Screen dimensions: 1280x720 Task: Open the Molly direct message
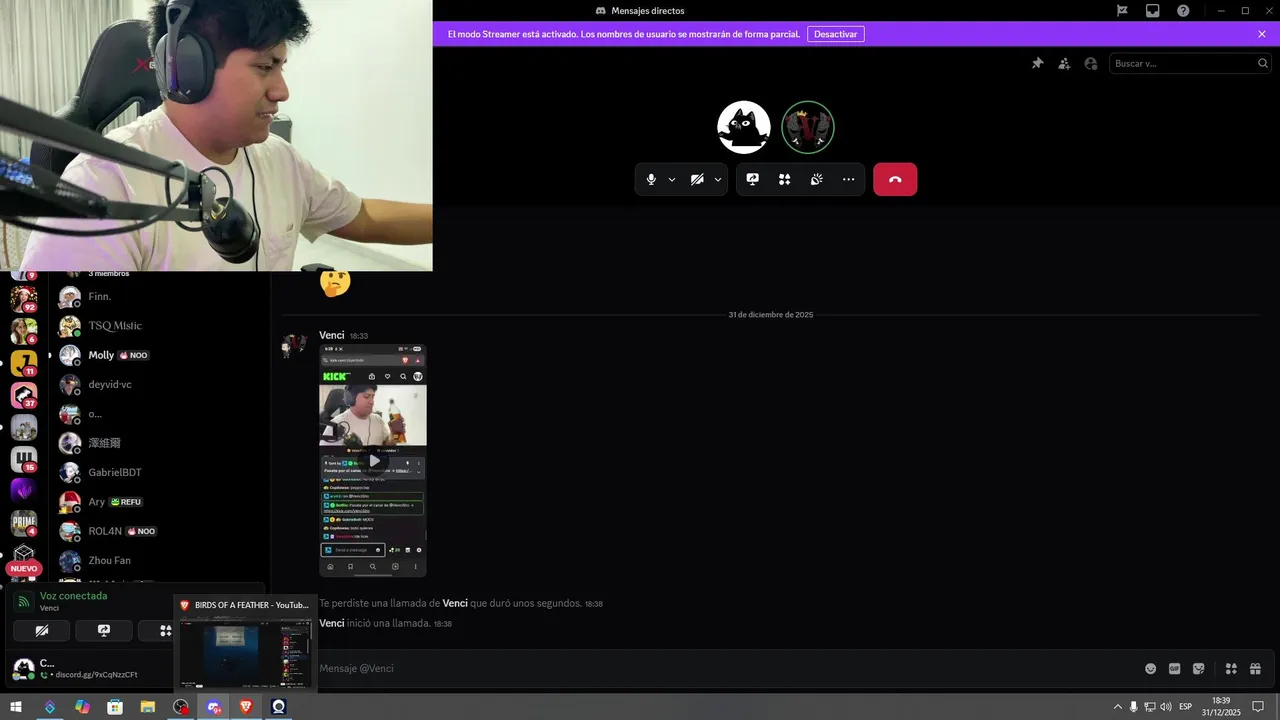(158, 355)
